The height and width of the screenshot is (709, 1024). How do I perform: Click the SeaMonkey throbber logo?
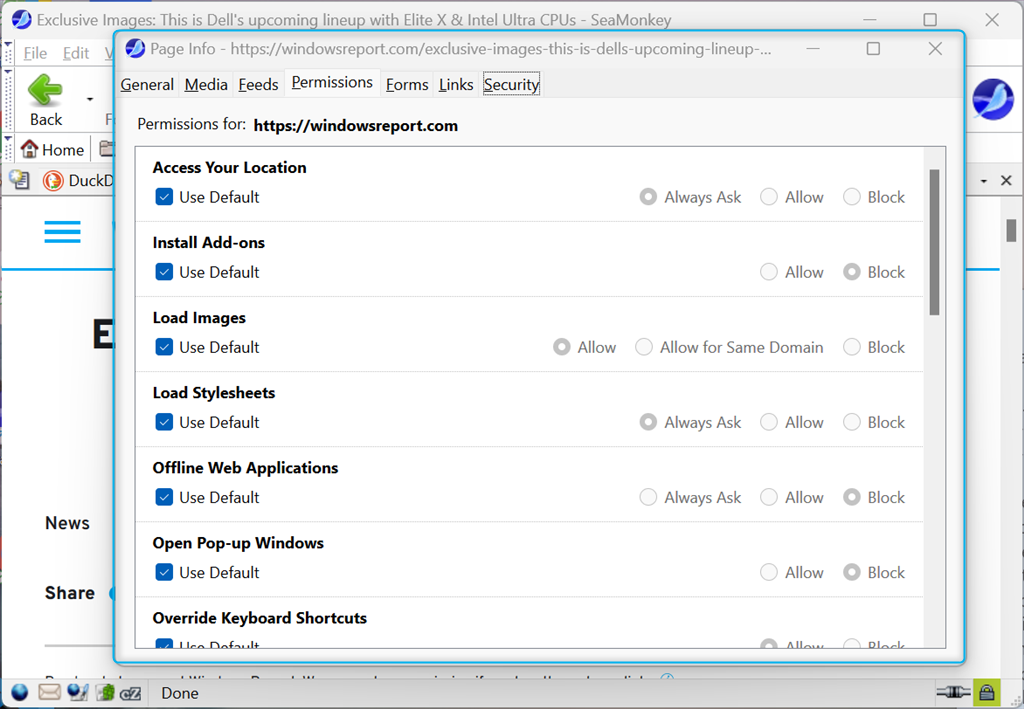pos(992,99)
